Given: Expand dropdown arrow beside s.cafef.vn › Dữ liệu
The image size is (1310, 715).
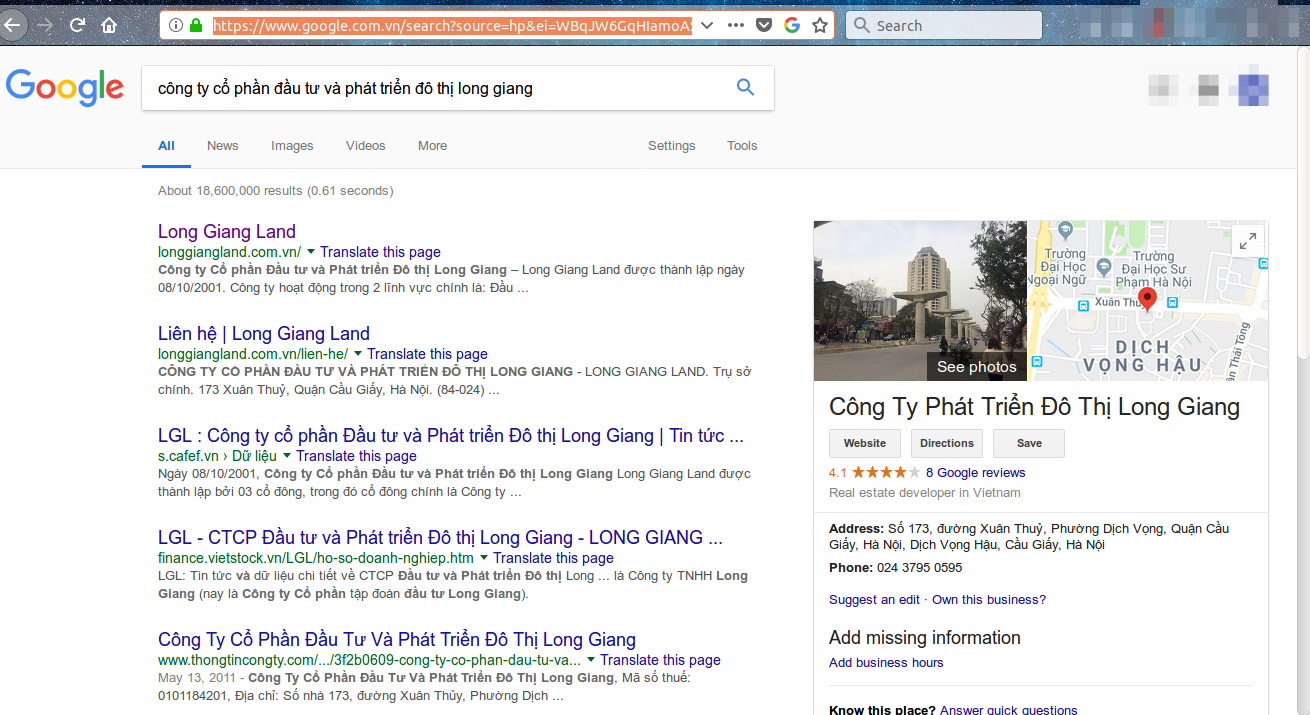Looking at the screenshot, I should [287, 456].
